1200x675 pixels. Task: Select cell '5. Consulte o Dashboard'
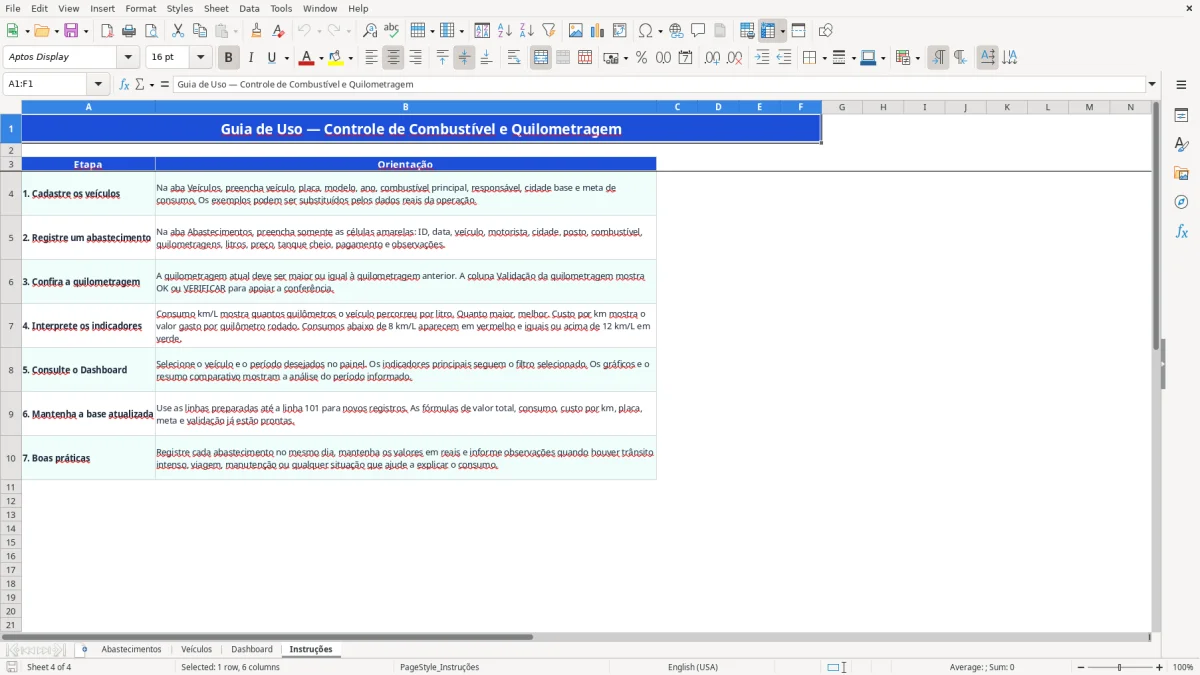click(x=88, y=370)
